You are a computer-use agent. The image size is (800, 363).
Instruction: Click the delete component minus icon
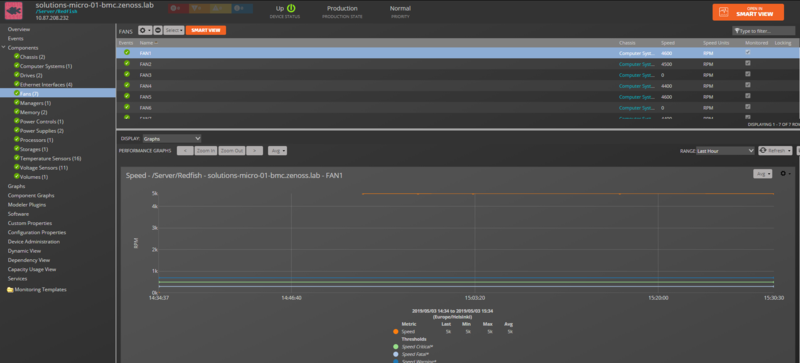coord(158,31)
